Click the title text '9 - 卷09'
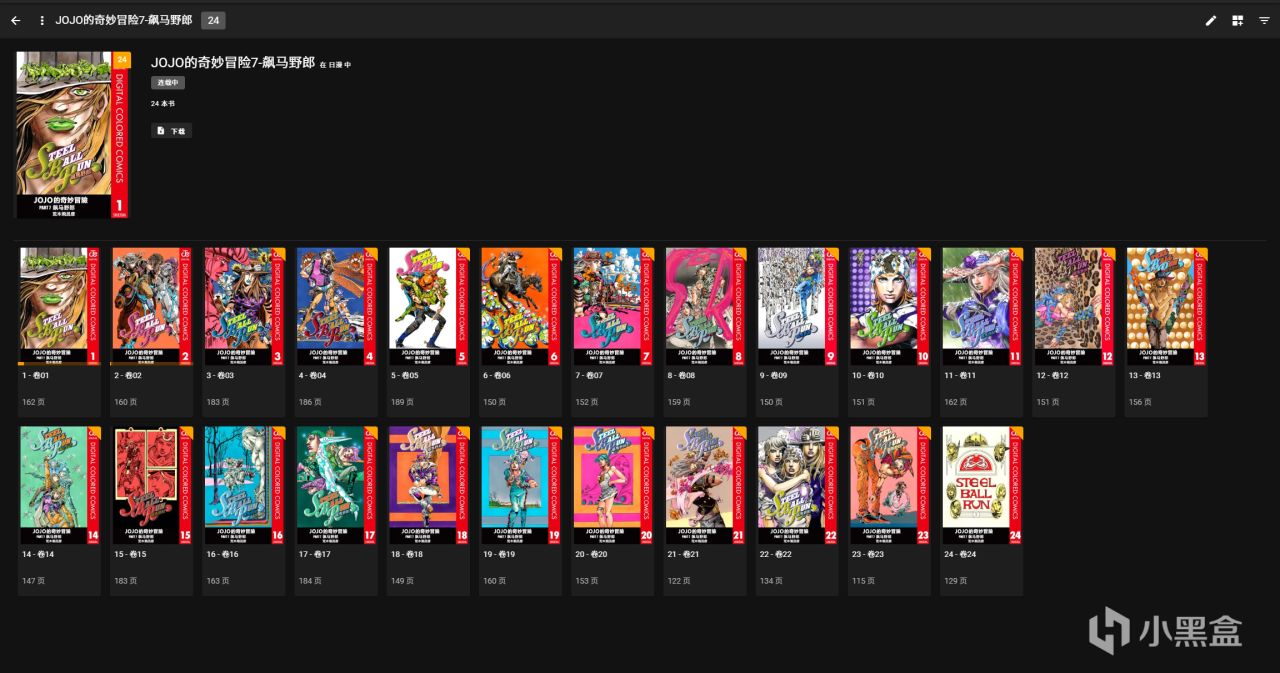The width and height of the screenshot is (1280, 673). 774,375
